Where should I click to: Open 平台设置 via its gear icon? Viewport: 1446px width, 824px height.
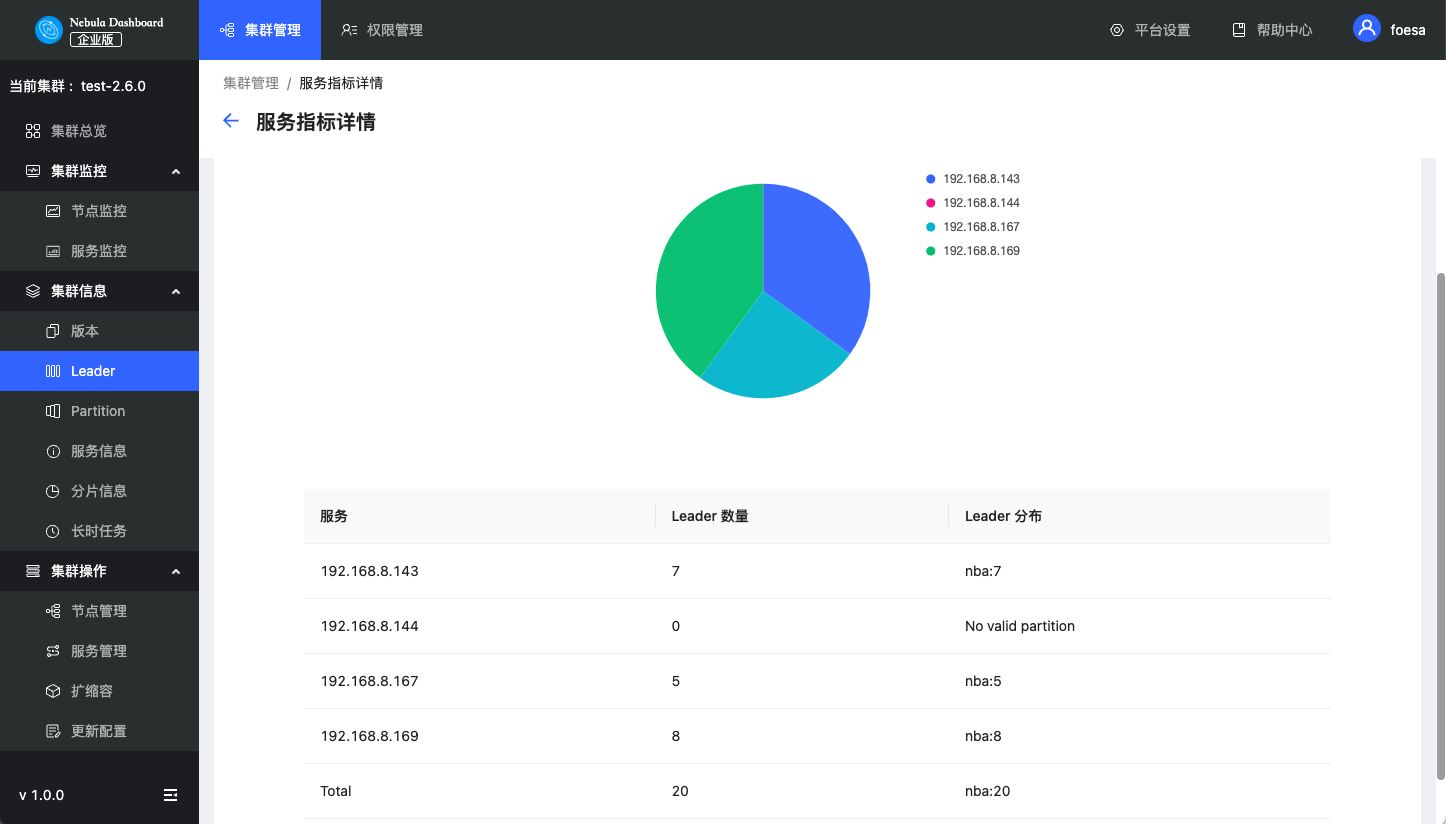pyautogui.click(x=1117, y=30)
